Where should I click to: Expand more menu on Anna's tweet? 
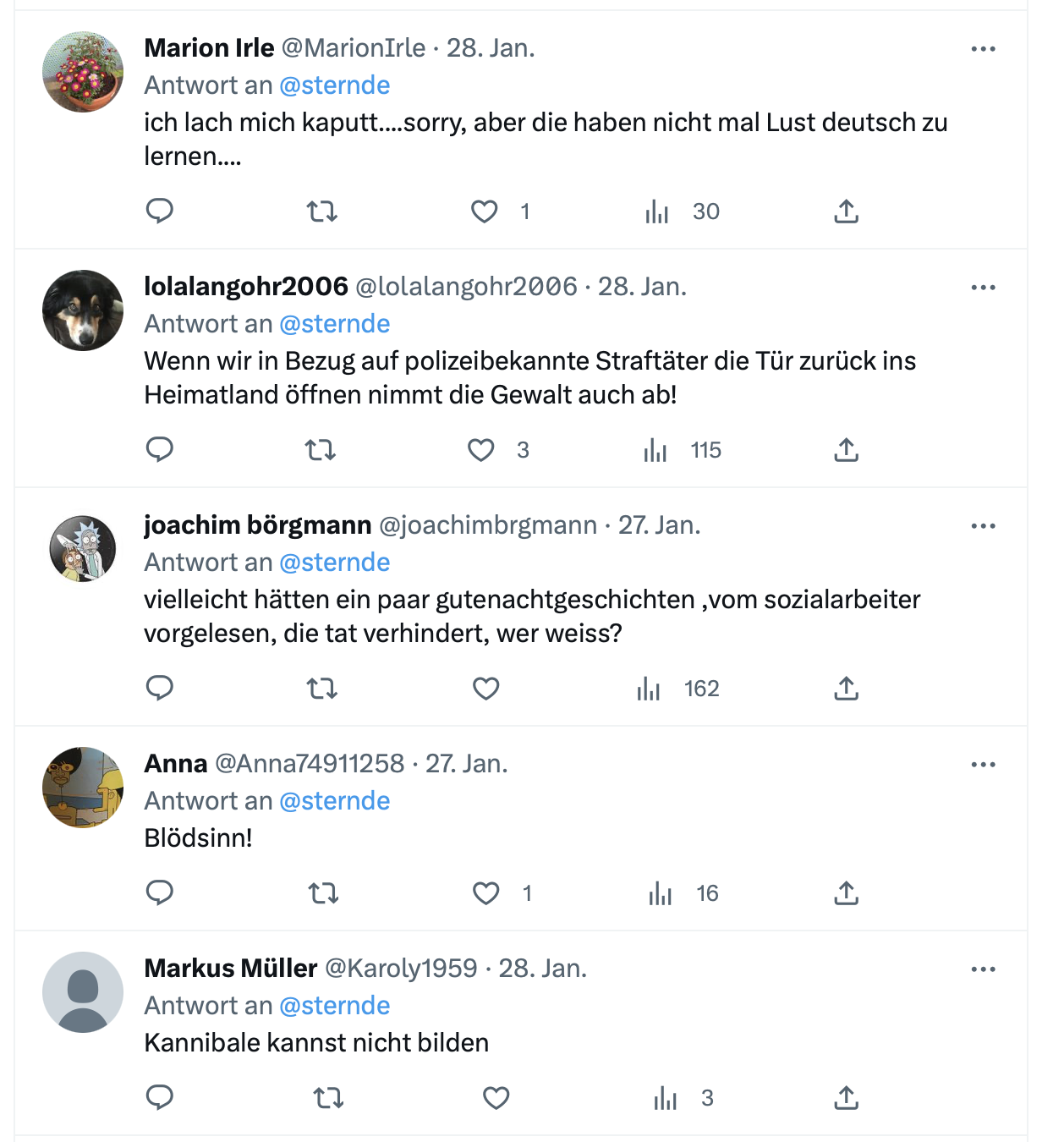(x=983, y=765)
